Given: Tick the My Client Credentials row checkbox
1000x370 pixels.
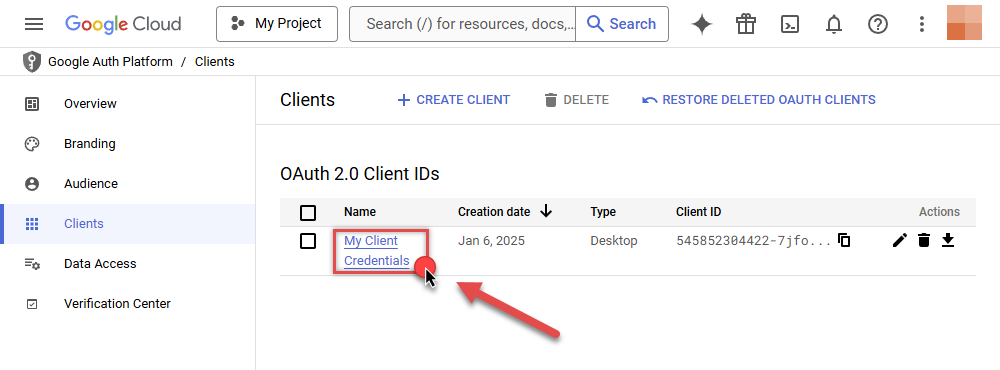Looking at the screenshot, I should coord(308,241).
